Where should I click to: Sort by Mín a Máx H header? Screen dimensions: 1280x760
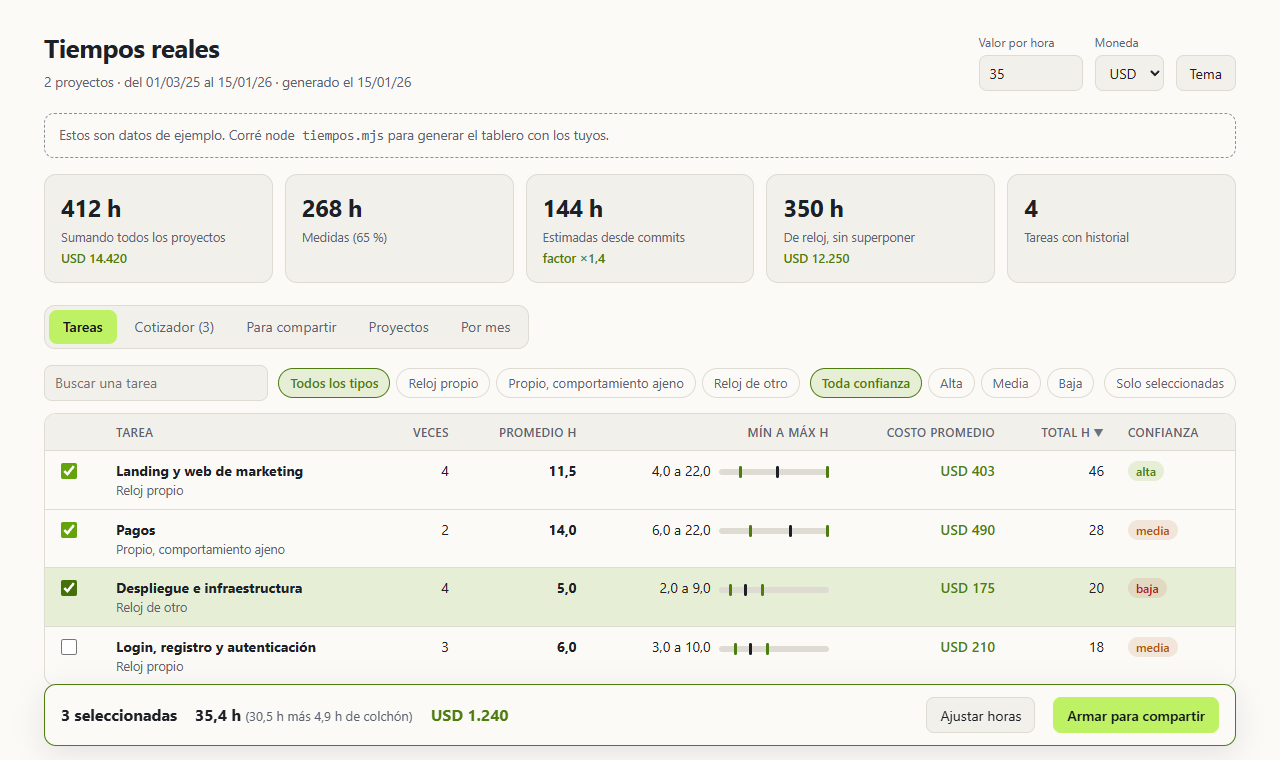pyautogui.click(x=788, y=433)
